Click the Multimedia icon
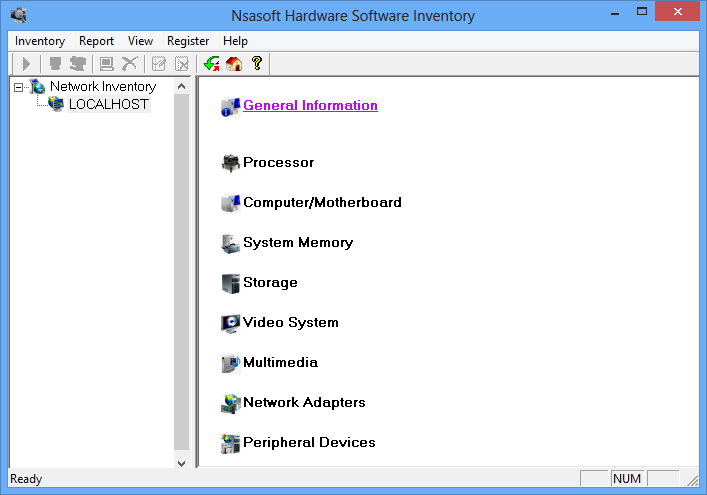 [x=230, y=364]
